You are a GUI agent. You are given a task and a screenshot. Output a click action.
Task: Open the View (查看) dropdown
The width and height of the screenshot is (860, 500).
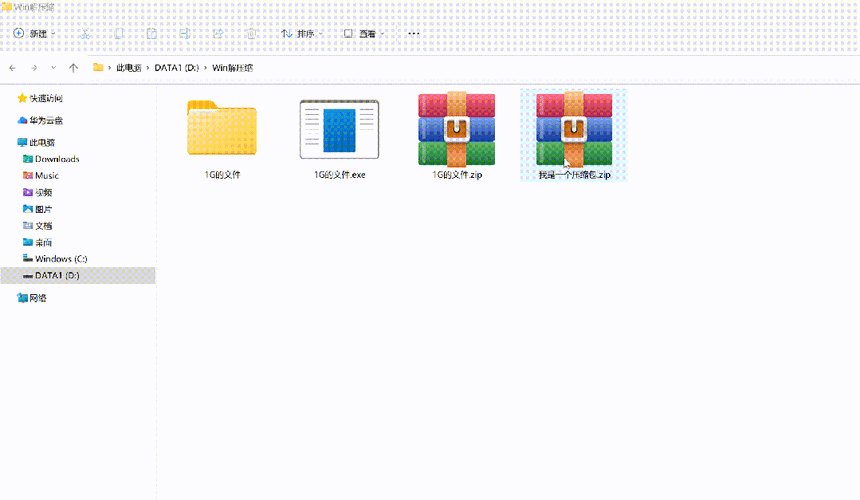[x=364, y=33]
